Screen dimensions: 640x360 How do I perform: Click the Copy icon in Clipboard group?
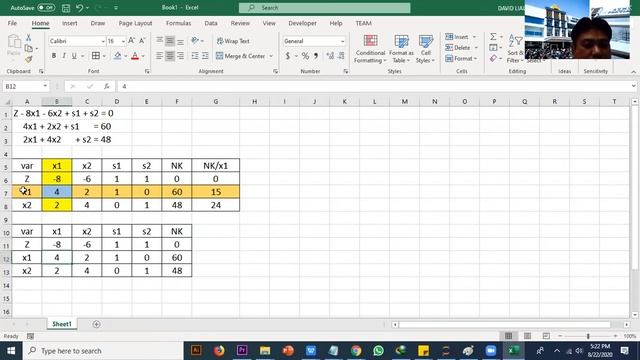[28, 49]
